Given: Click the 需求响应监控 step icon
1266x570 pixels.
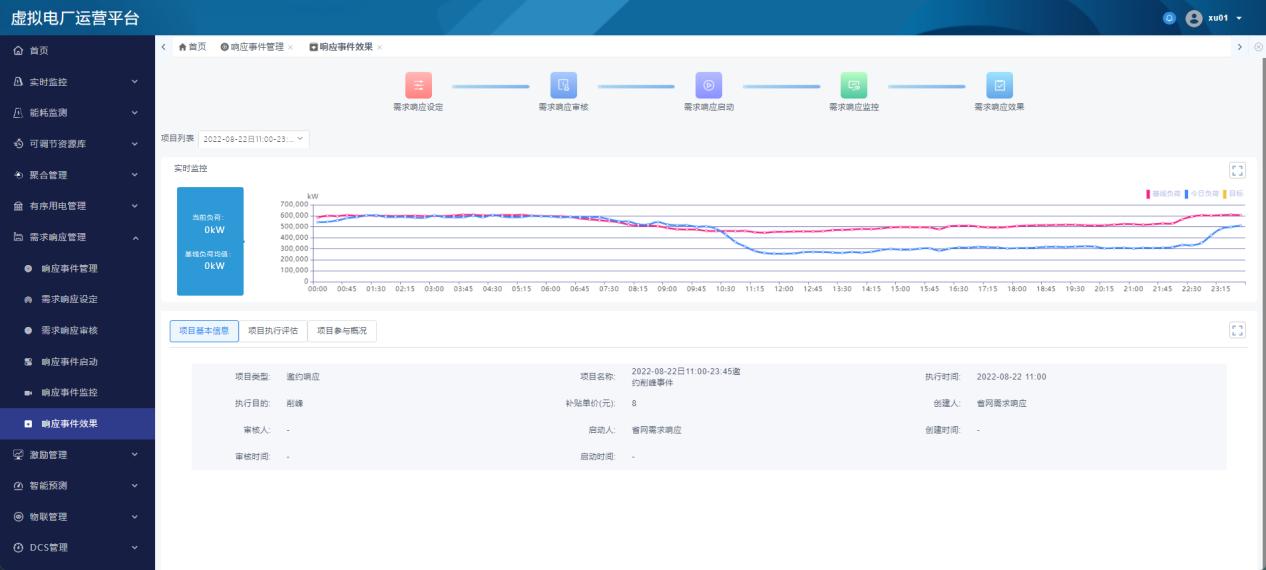Looking at the screenshot, I should (854, 85).
